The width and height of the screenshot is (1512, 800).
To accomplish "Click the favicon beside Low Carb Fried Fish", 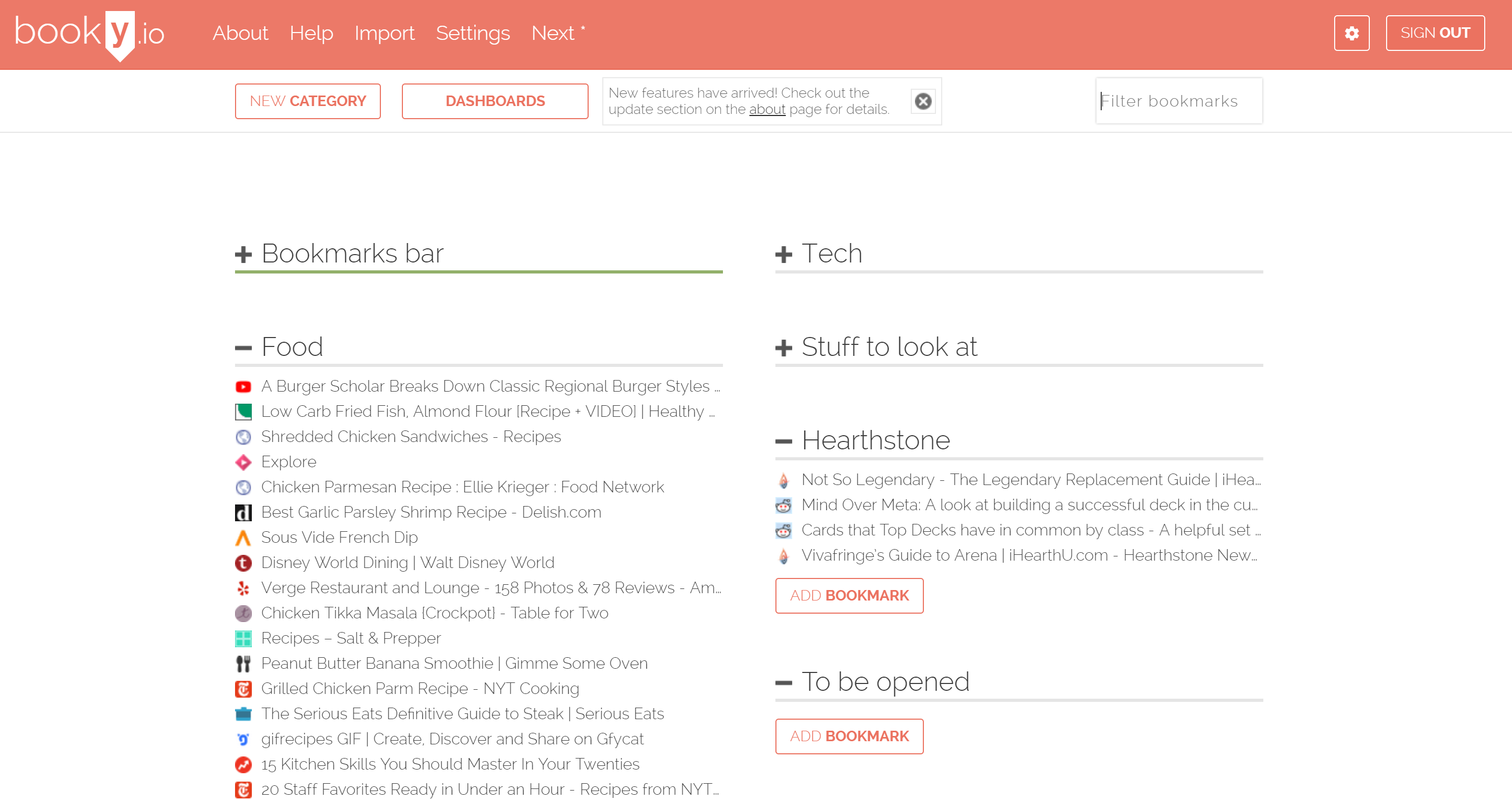I will [243, 412].
